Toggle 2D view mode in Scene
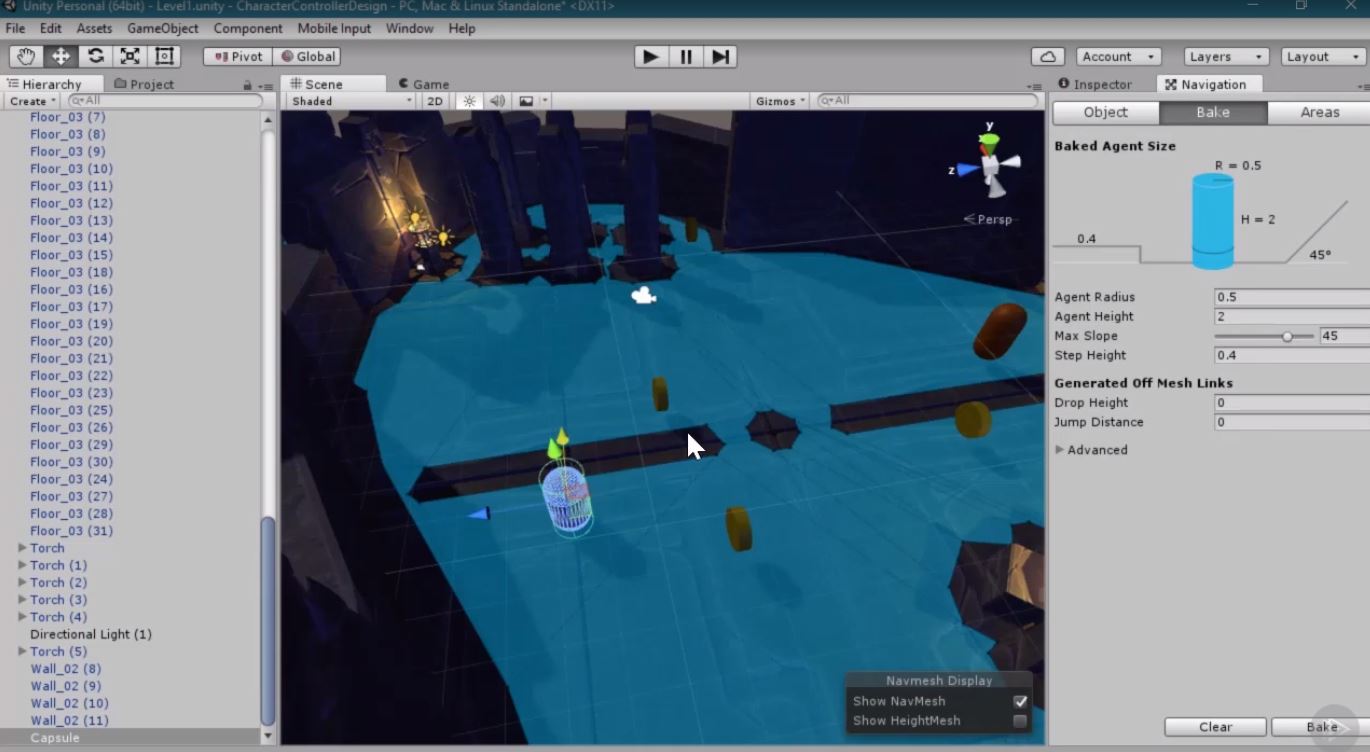Screen dimensions: 1370x752 click(x=435, y=100)
